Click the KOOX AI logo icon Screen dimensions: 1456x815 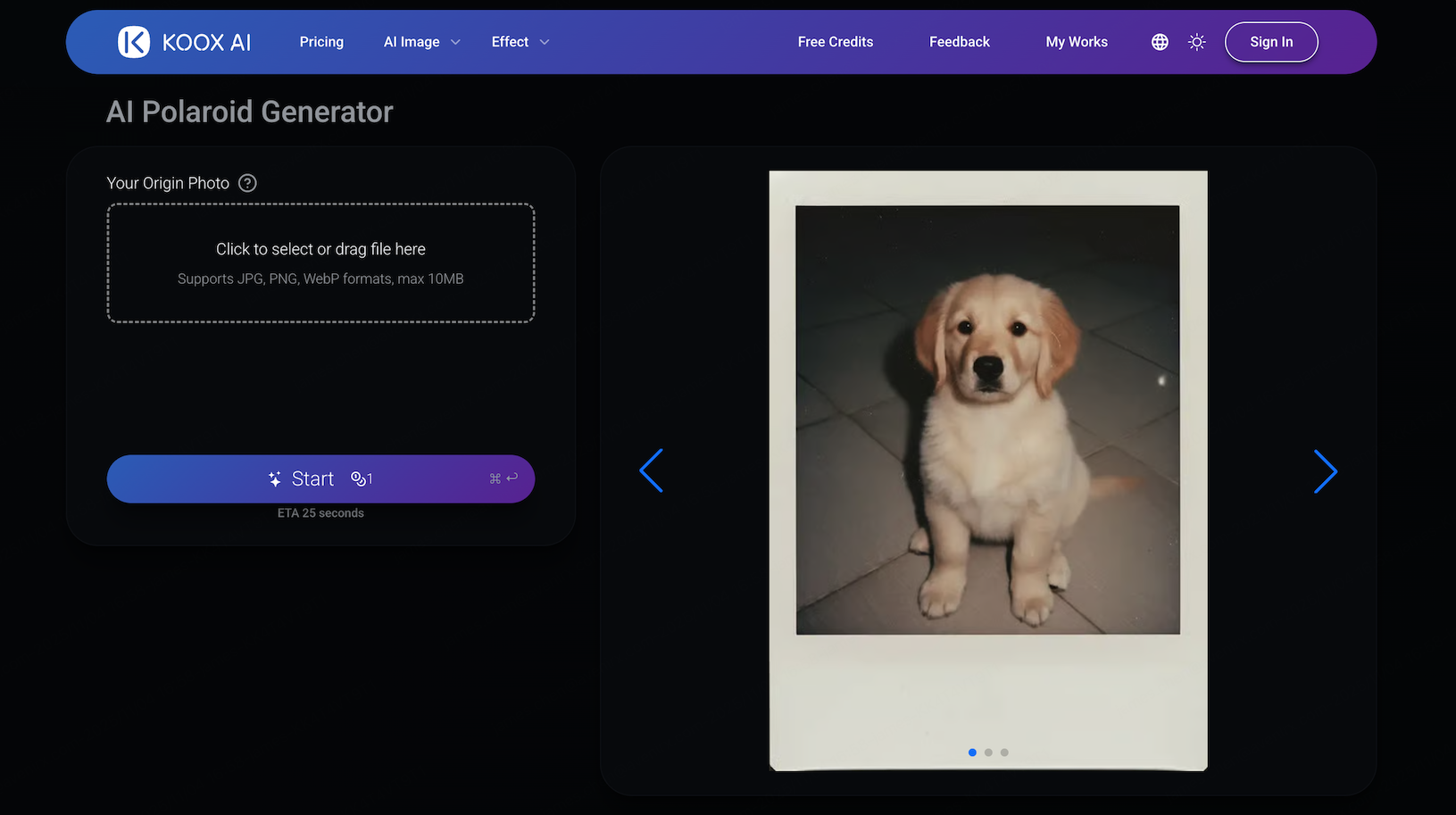point(134,42)
